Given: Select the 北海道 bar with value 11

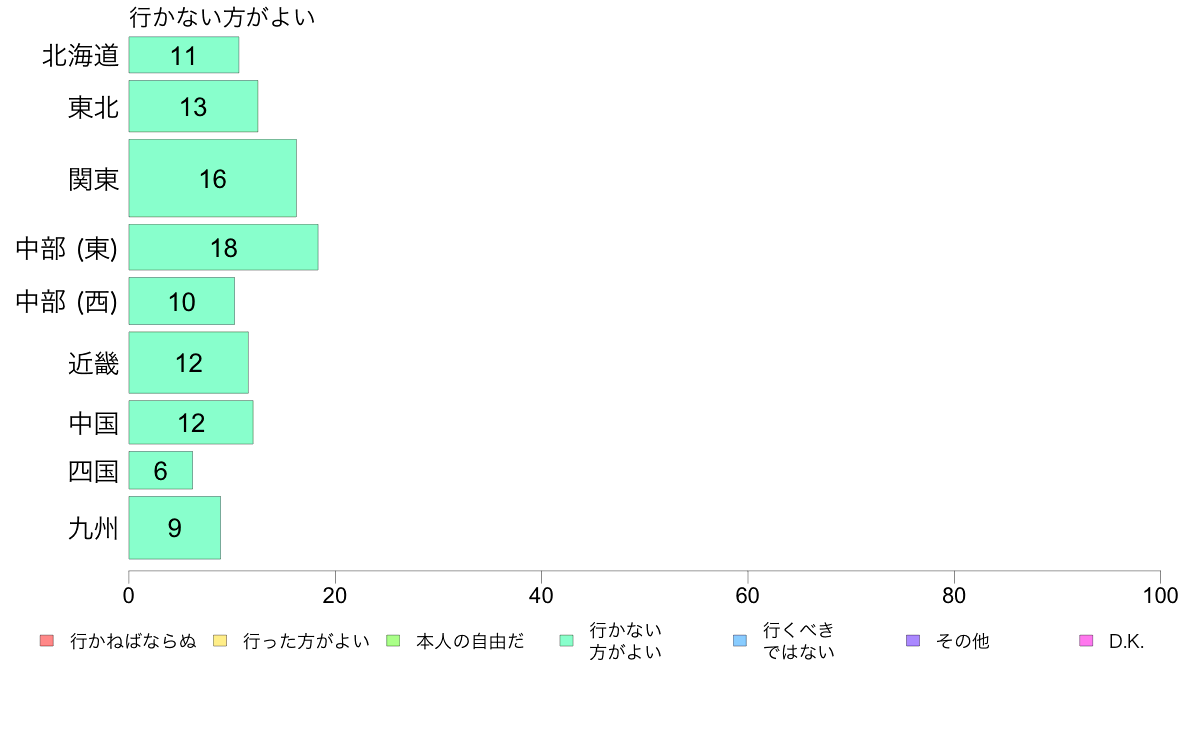Looking at the screenshot, I should [184, 55].
